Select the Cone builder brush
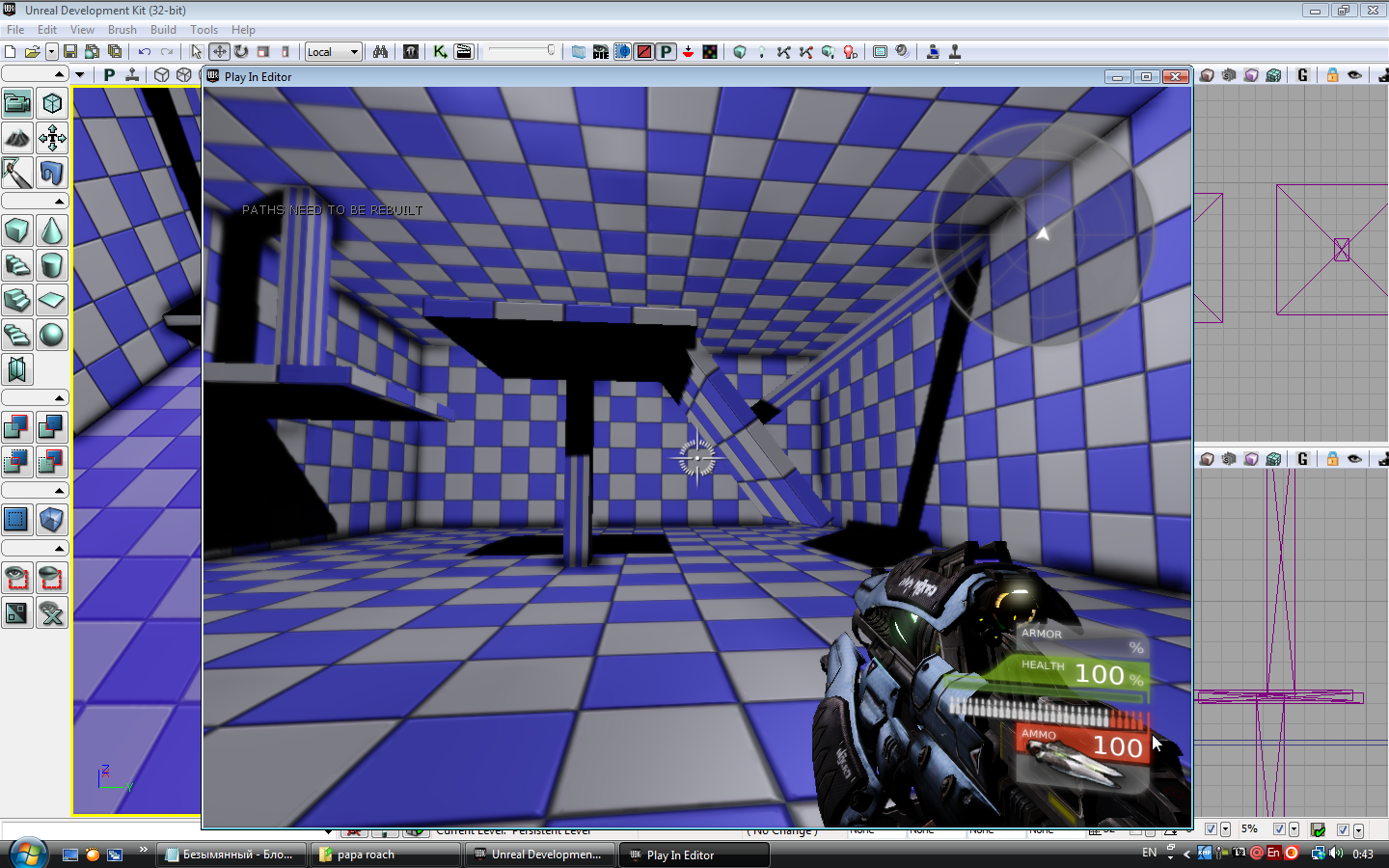Viewport: 1389px width, 868px height. tap(52, 231)
